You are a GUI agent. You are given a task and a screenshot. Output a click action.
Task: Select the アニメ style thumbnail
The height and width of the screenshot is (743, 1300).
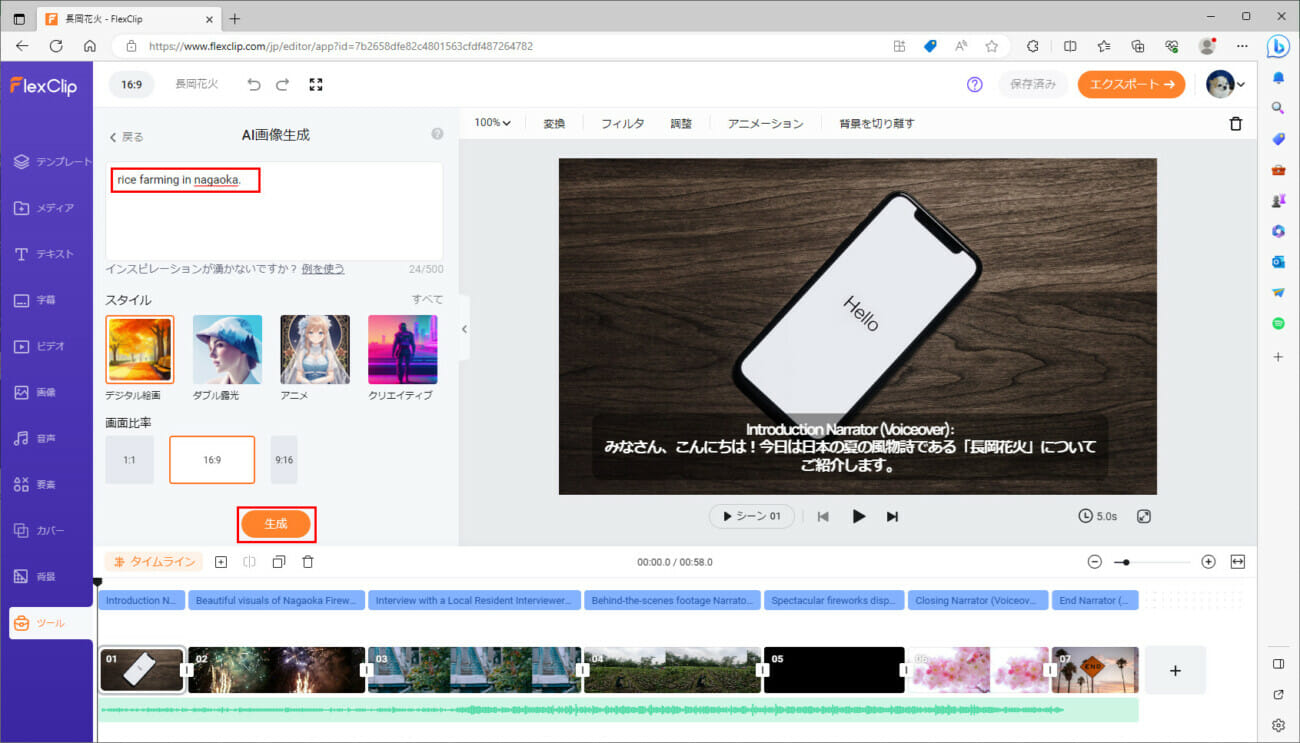point(315,350)
